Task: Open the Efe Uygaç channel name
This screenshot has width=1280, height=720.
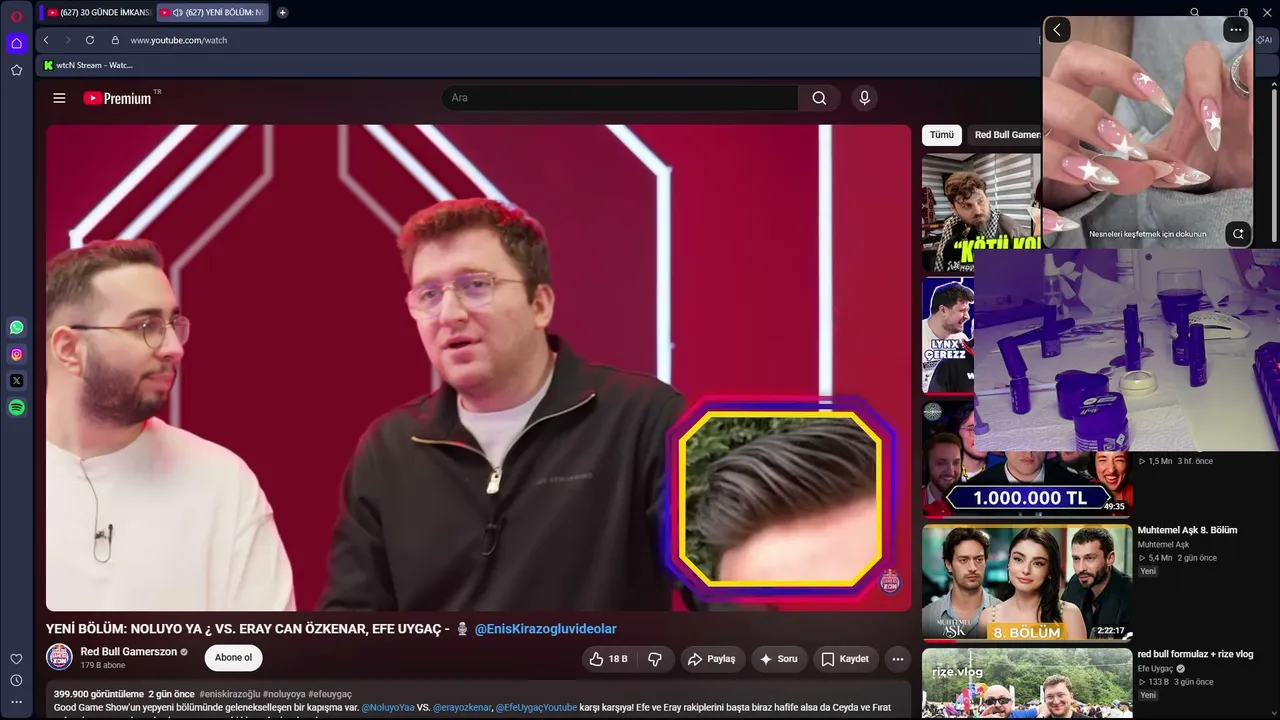Action: coord(1156,669)
